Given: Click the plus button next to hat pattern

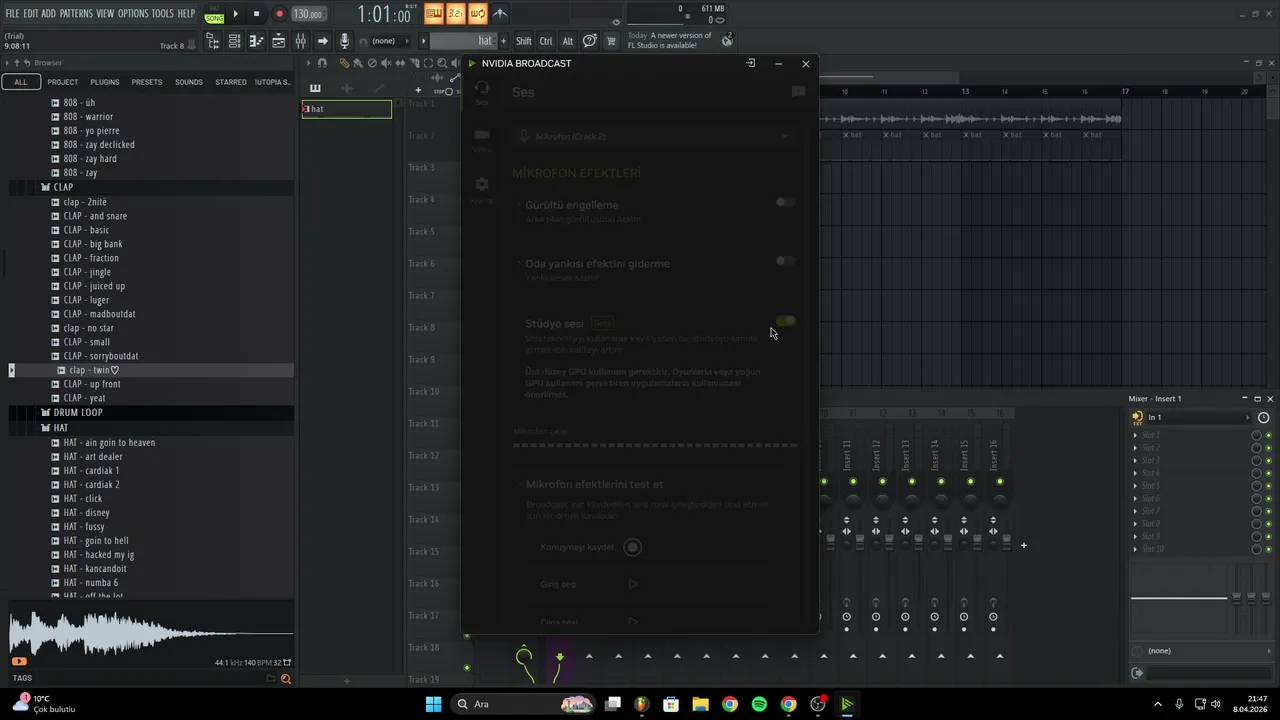Looking at the screenshot, I should (x=503, y=41).
